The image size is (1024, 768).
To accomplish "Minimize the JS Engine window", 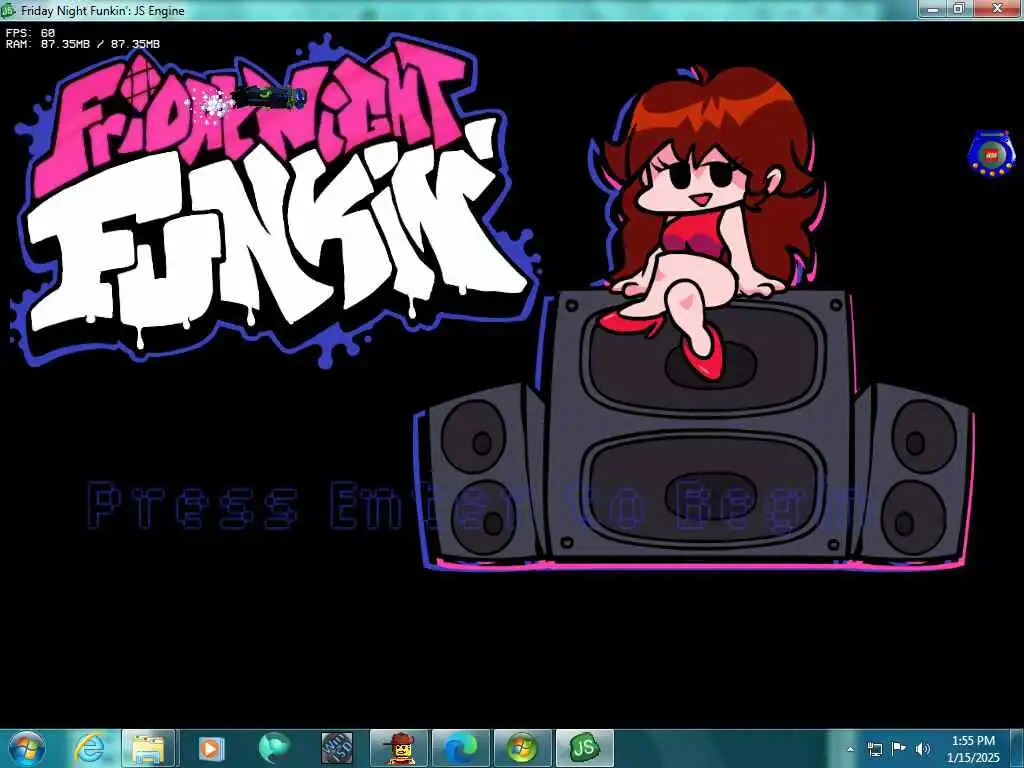I will pos(934,8).
